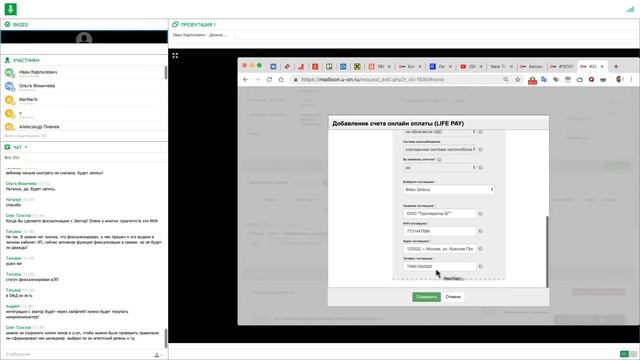Viewport: 640px width, 360px height.
Task: Open the 'Все (50)' chat tab
Action: pos(12,158)
